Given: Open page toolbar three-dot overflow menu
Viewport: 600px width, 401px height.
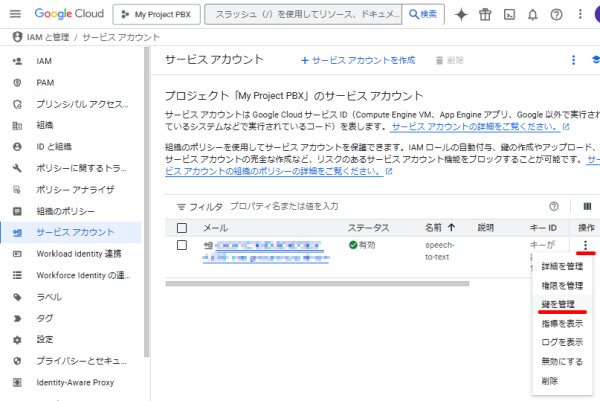Looking at the screenshot, I should tap(573, 60).
